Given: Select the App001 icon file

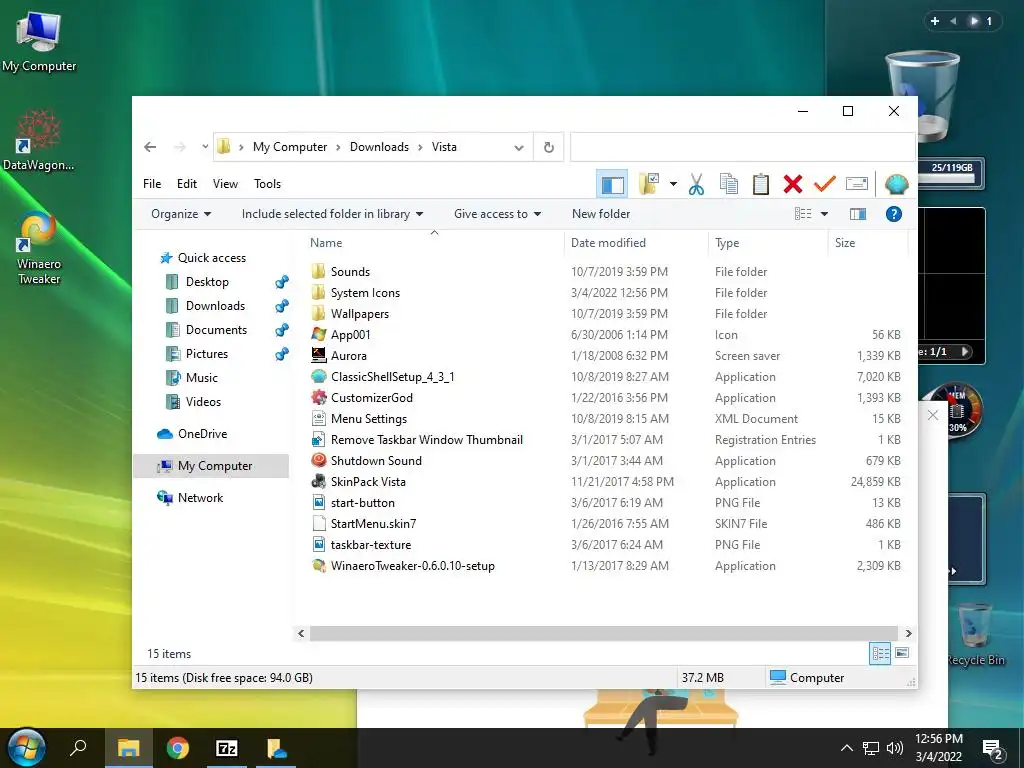Looking at the screenshot, I should (351, 335).
